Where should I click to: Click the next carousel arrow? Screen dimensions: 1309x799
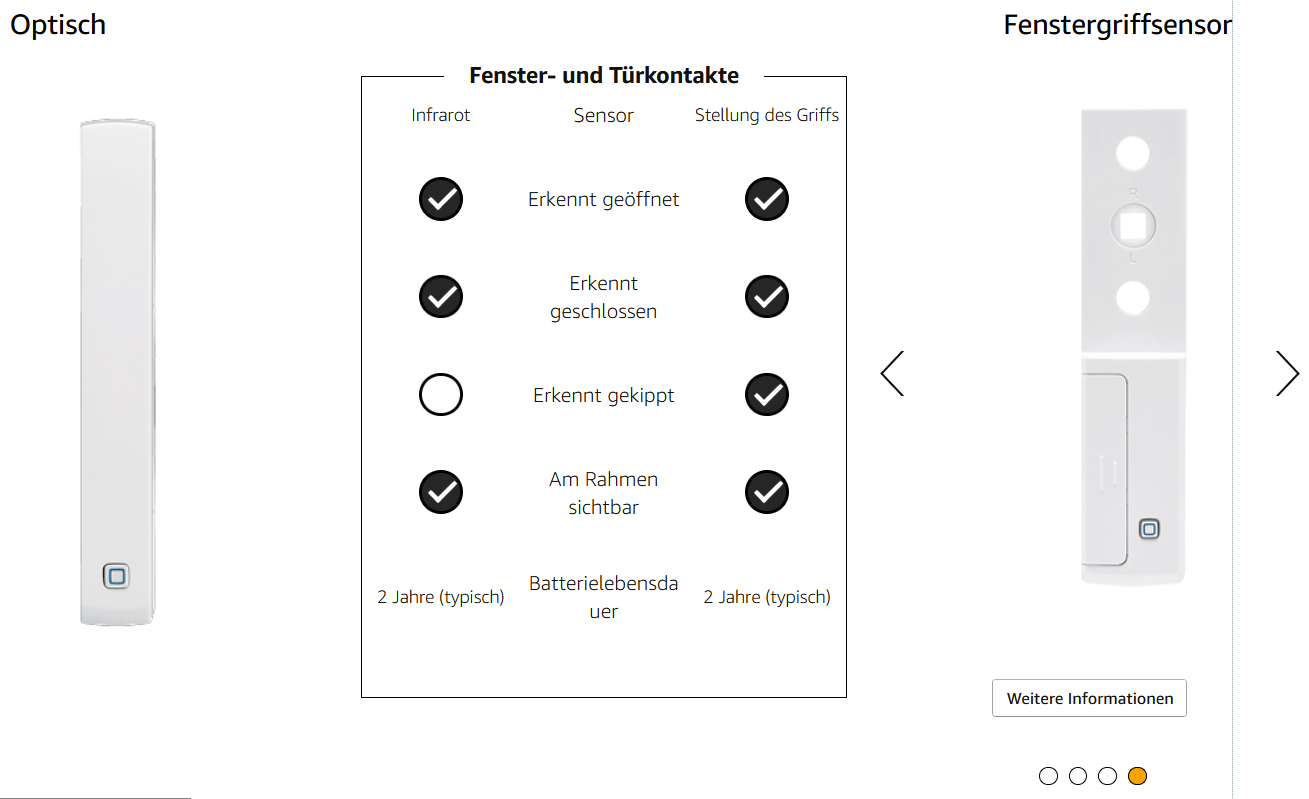click(x=1287, y=373)
